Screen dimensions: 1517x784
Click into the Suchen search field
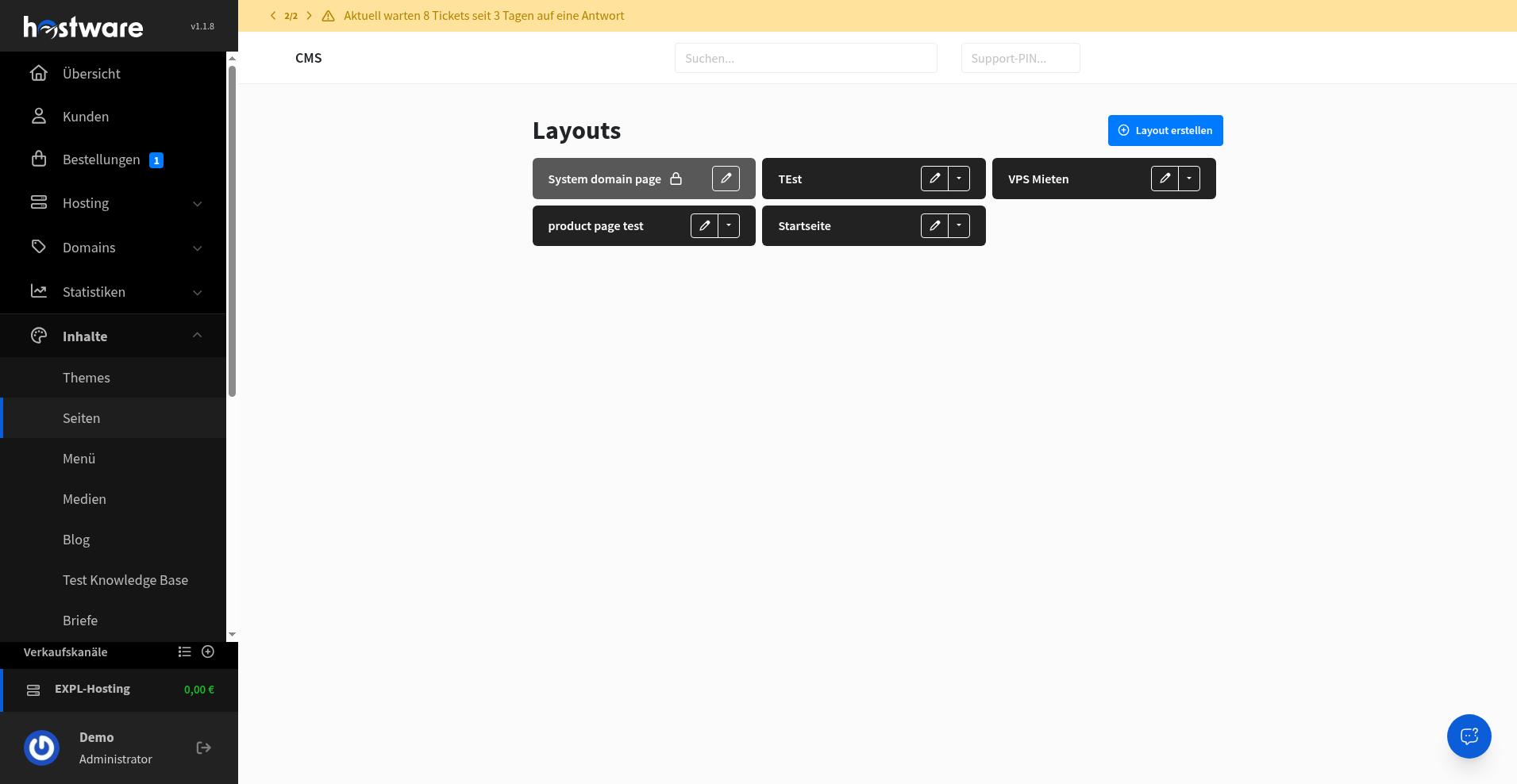point(806,58)
